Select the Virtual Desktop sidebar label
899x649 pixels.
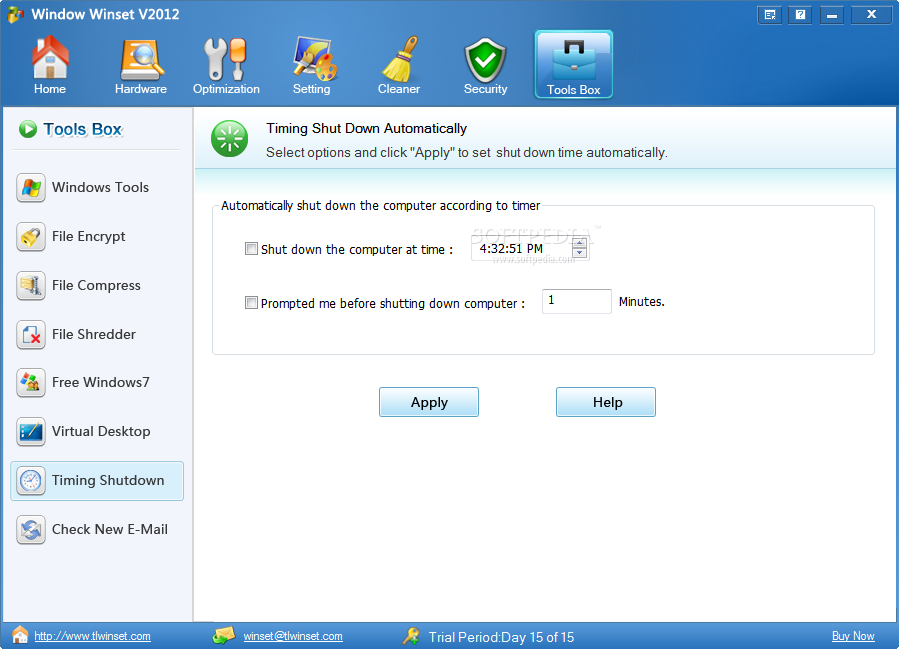[101, 431]
